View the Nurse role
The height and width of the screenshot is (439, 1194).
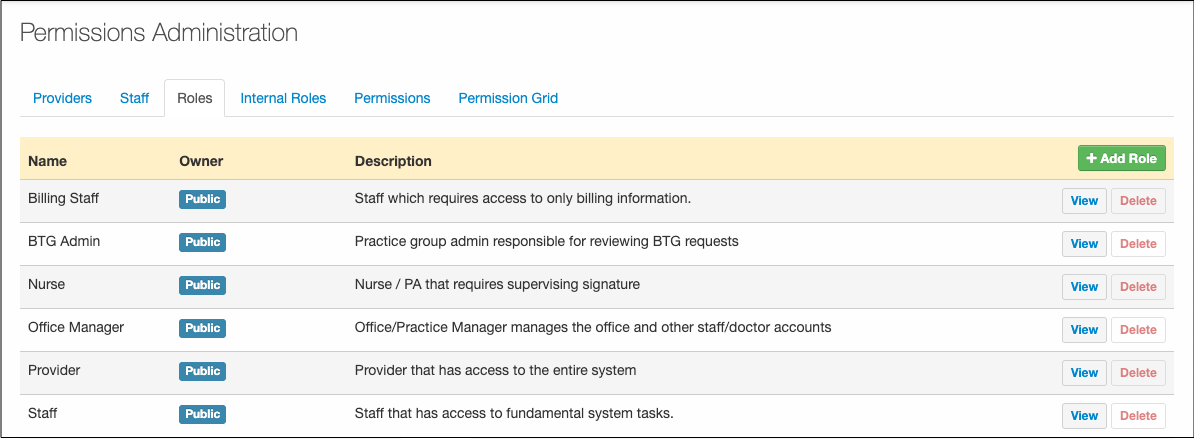point(1084,287)
